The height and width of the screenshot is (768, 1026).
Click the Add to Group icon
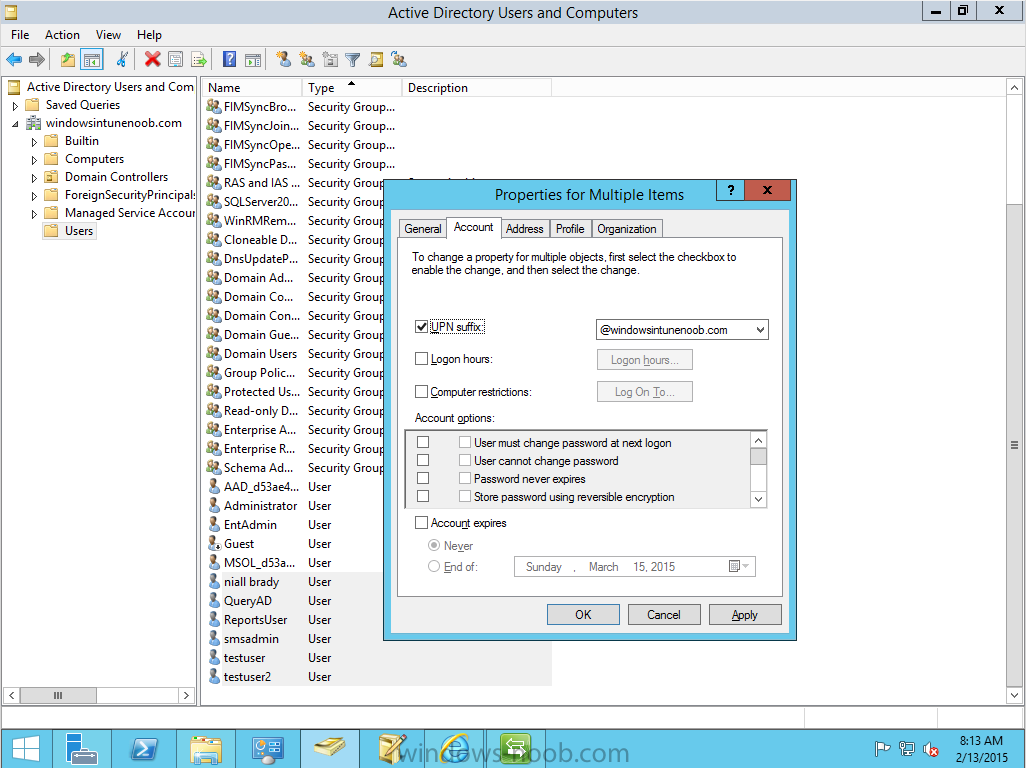399,60
